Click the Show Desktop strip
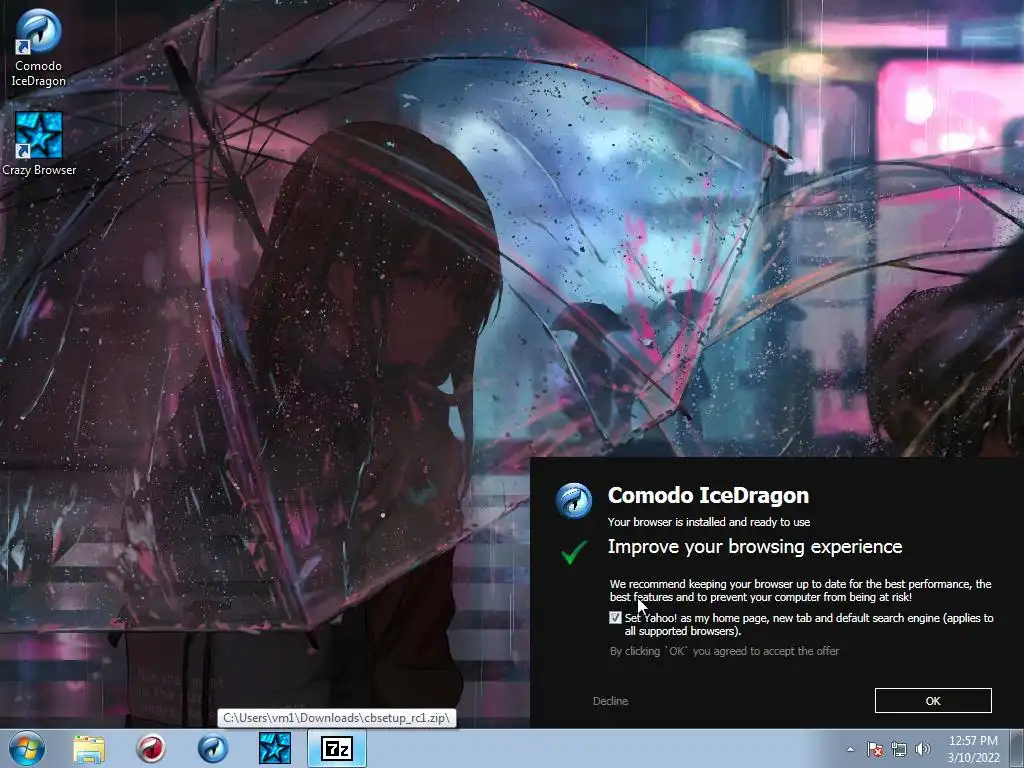1024x768 pixels. point(1016,748)
